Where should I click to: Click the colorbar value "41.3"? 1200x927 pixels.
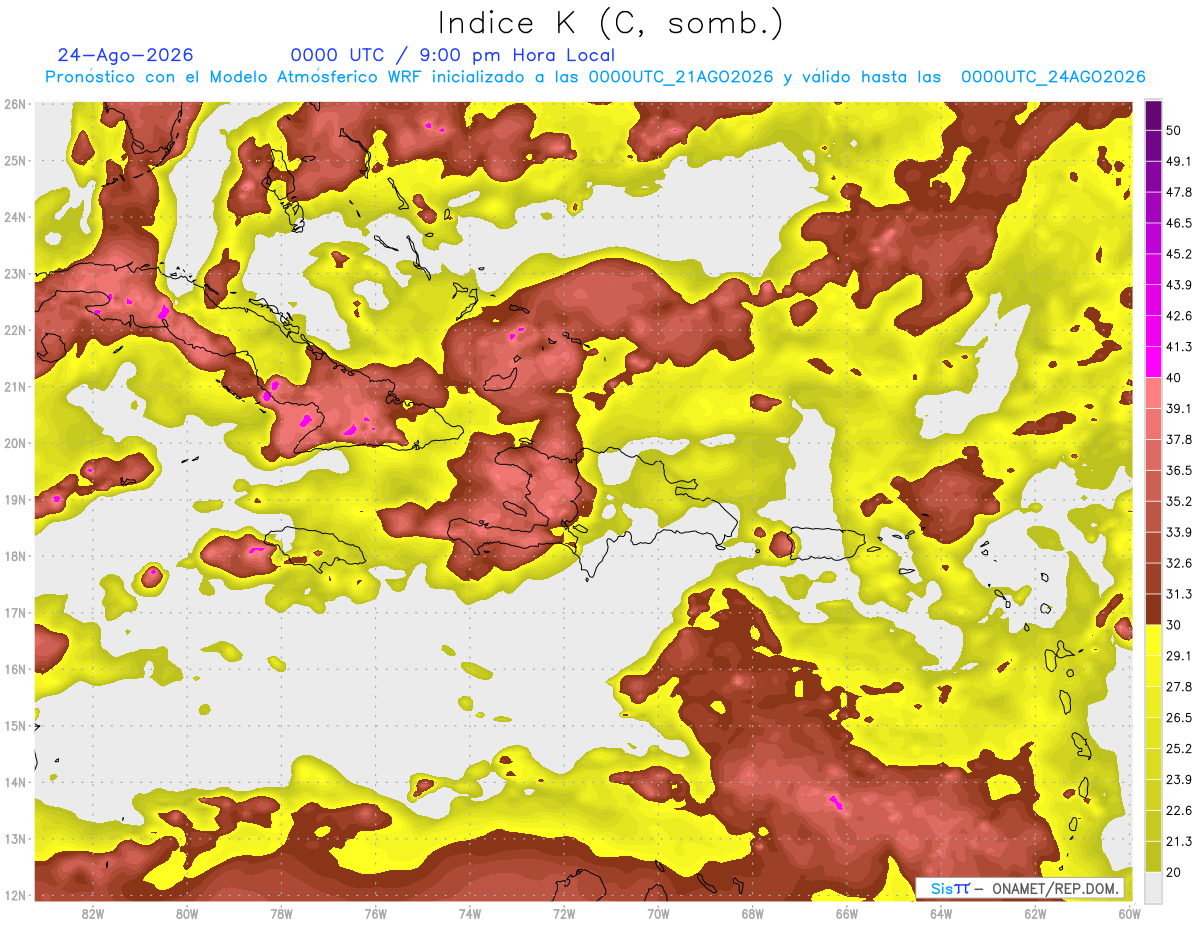1179,347
